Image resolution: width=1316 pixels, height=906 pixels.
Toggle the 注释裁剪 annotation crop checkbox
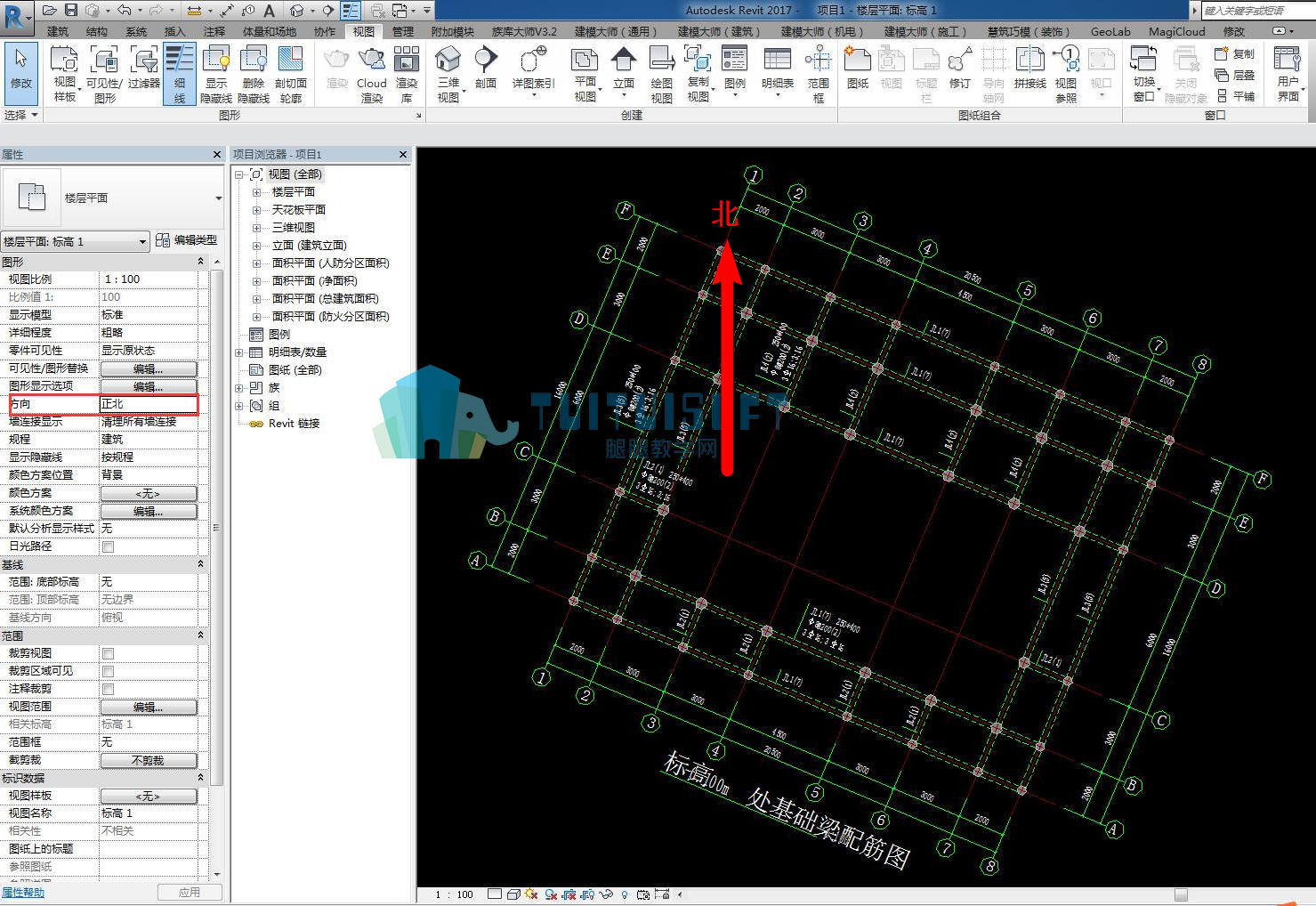108,689
